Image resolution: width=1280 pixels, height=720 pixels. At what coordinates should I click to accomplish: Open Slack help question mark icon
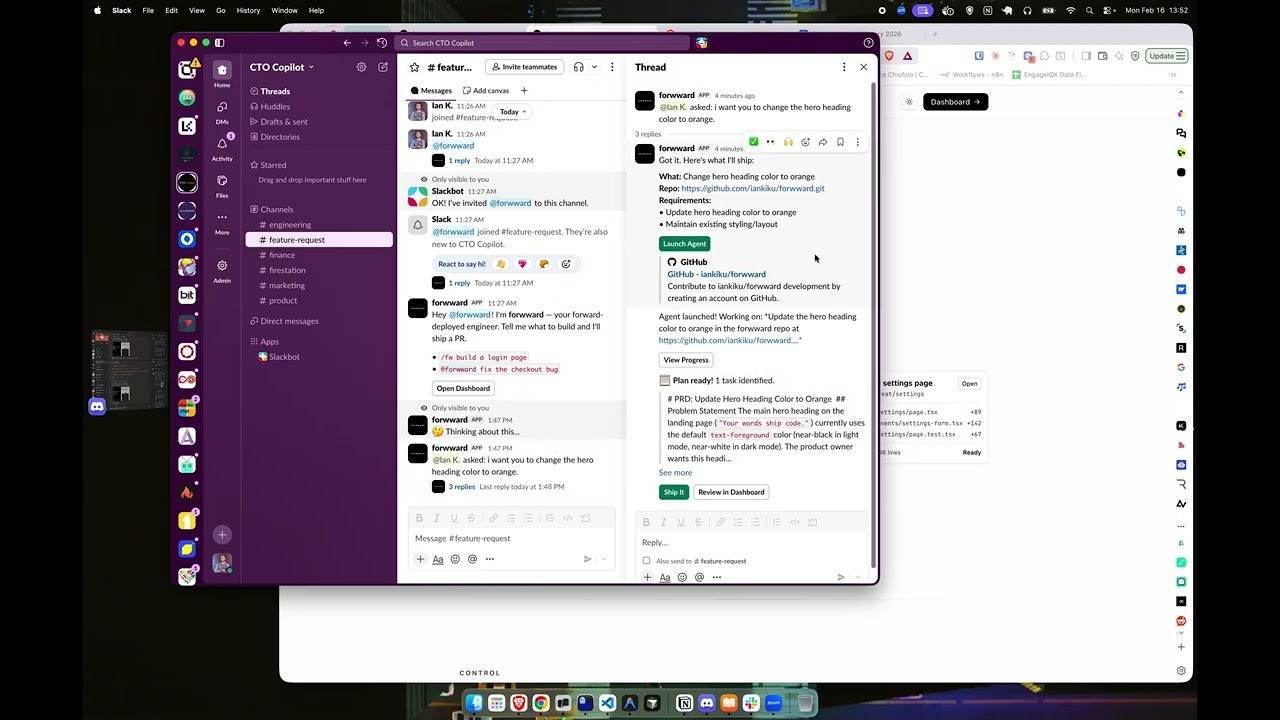coord(868,43)
